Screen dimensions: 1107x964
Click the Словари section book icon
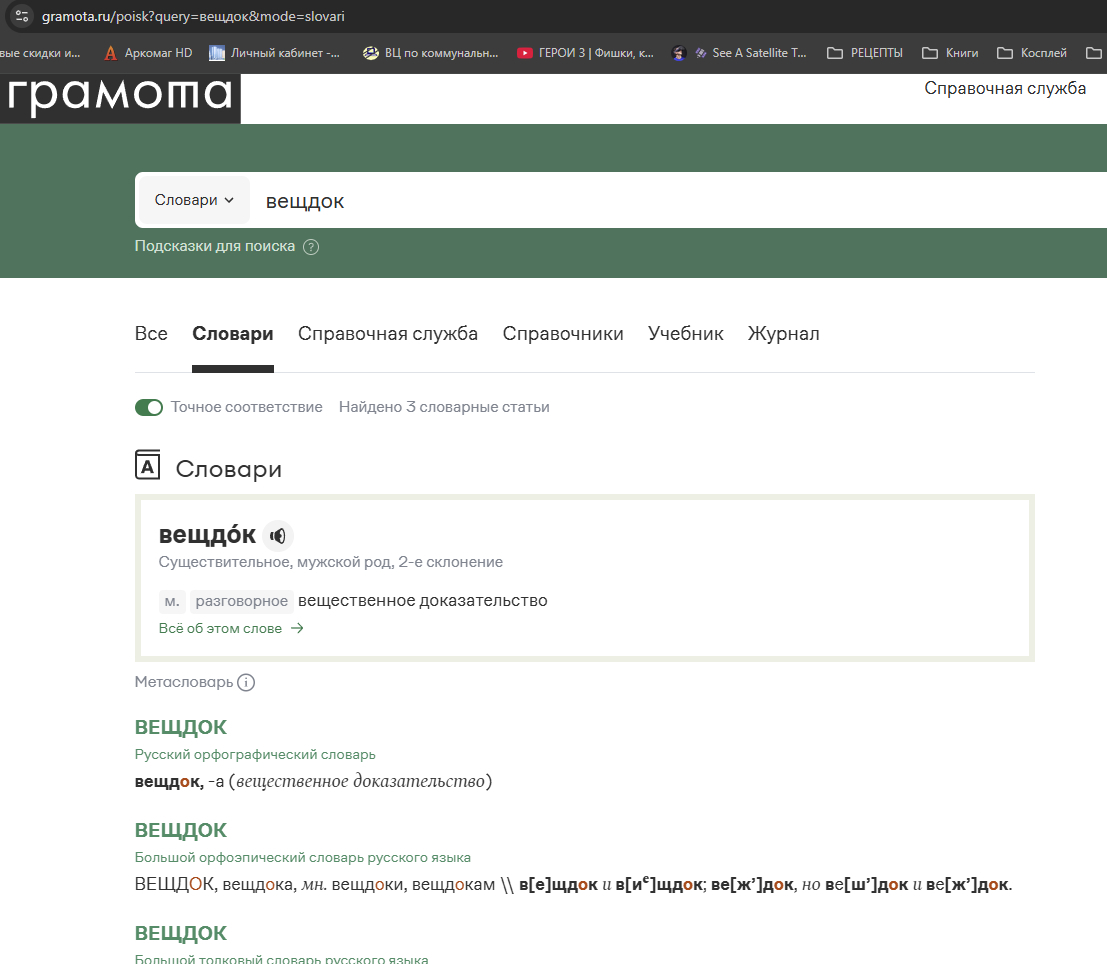click(148, 465)
